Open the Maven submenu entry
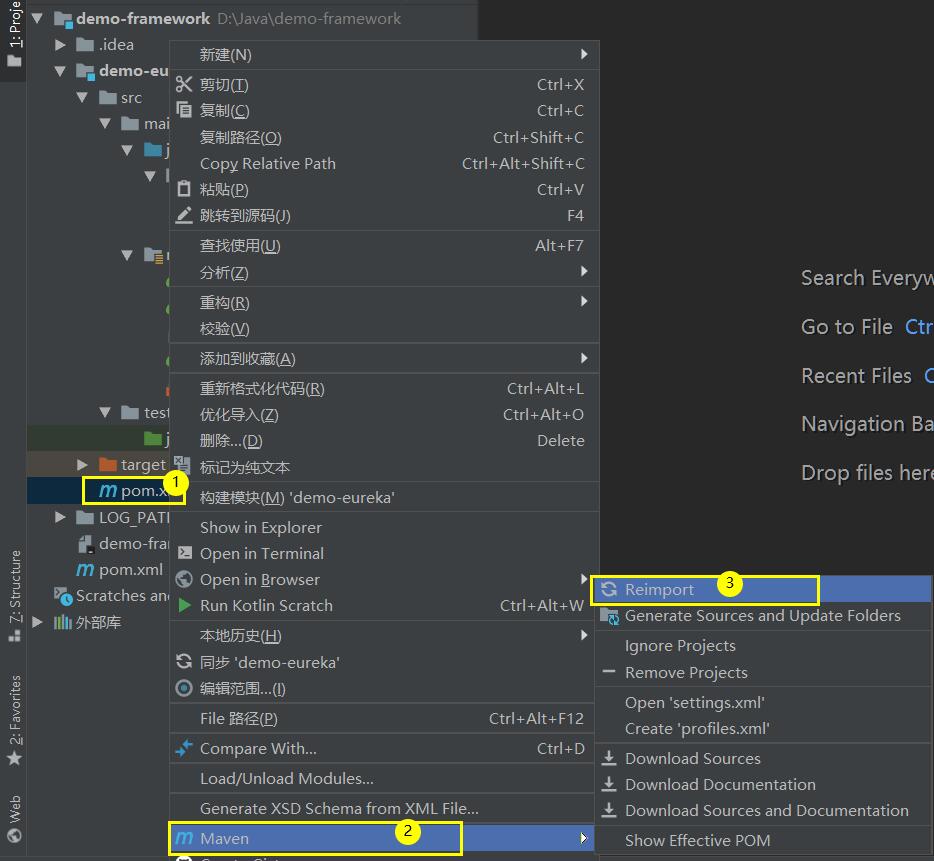Viewport: 934px width, 861px height. click(315, 838)
